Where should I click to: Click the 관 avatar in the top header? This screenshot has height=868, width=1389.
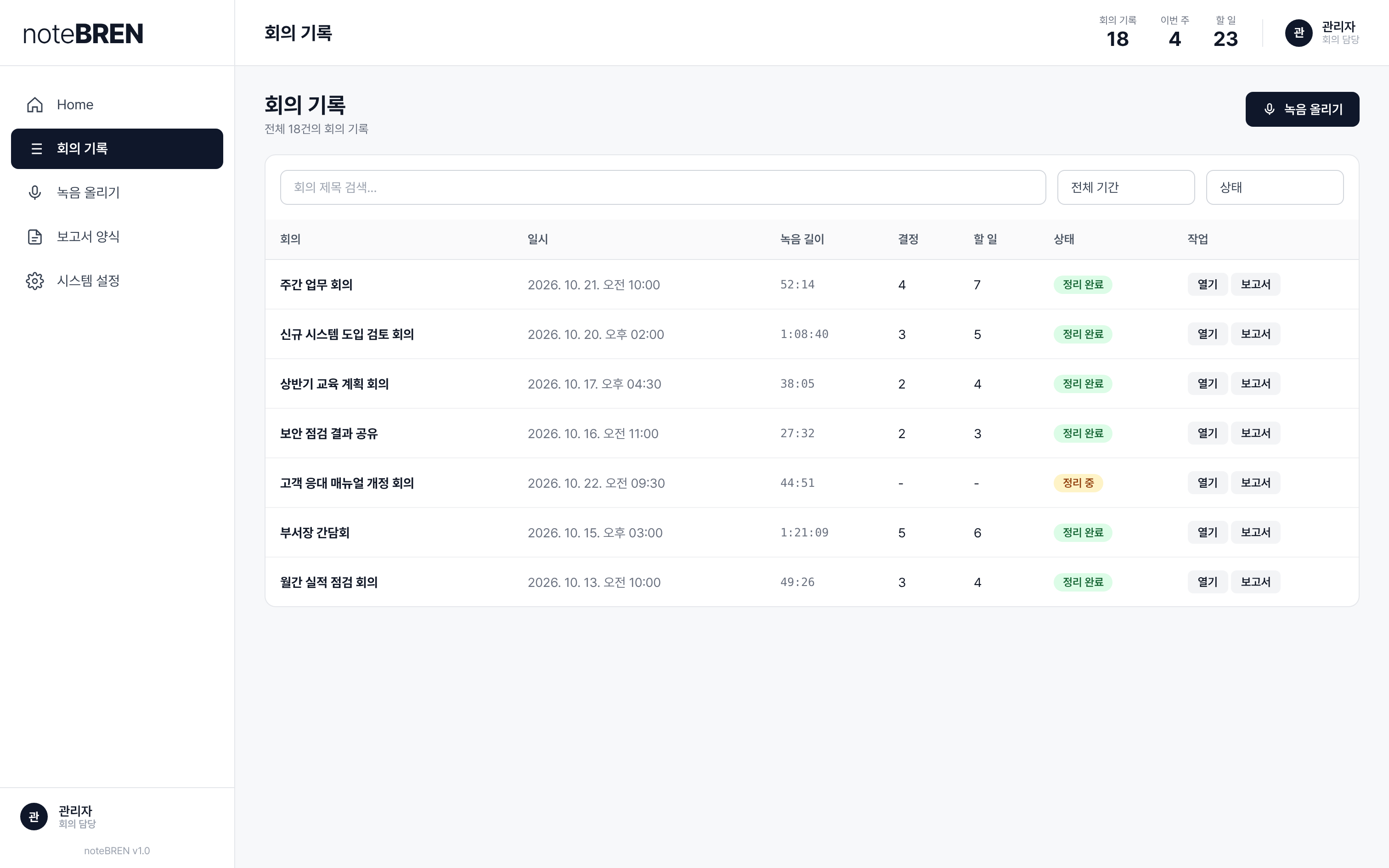(x=1299, y=33)
